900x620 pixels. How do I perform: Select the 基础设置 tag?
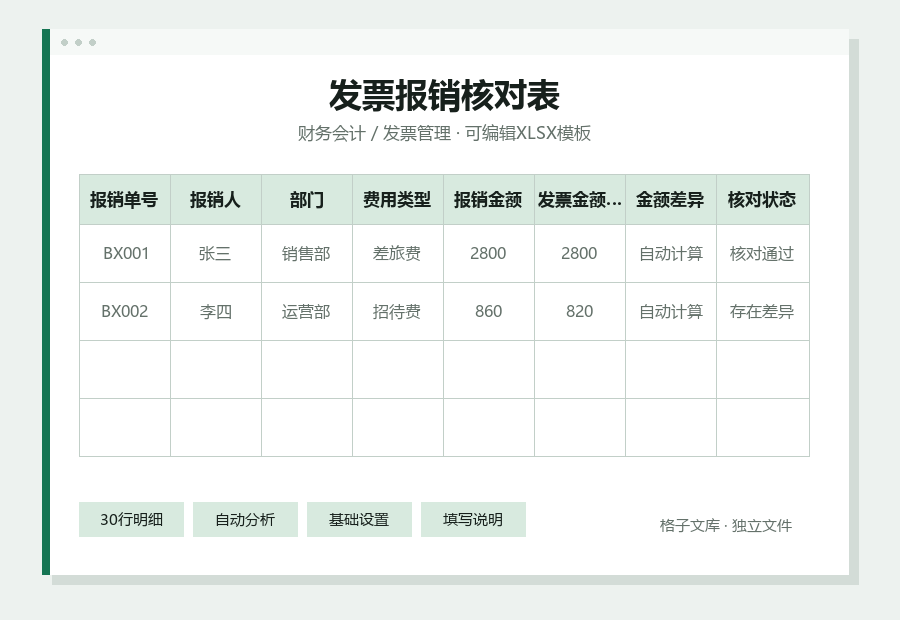[359, 520]
